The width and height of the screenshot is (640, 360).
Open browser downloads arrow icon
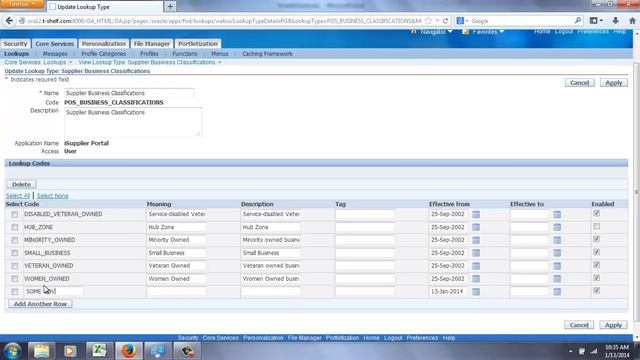pos(616,20)
